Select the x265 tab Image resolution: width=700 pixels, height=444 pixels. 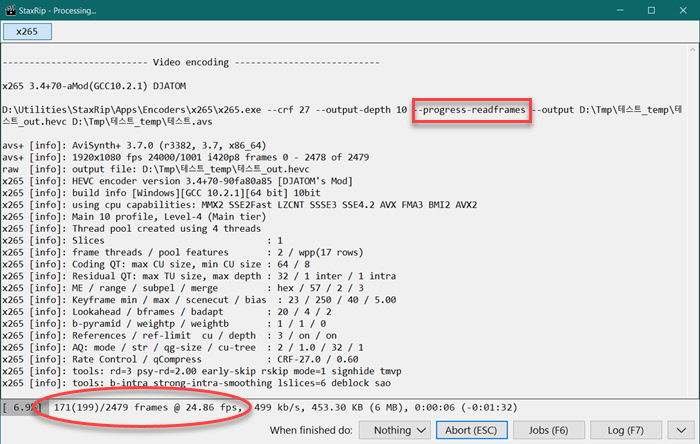tap(27, 32)
